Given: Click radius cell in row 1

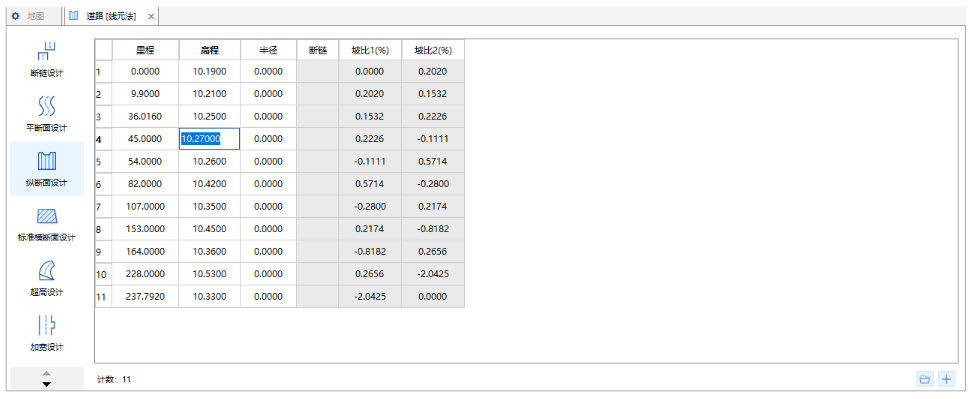Looking at the screenshot, I should pos(268,71).
